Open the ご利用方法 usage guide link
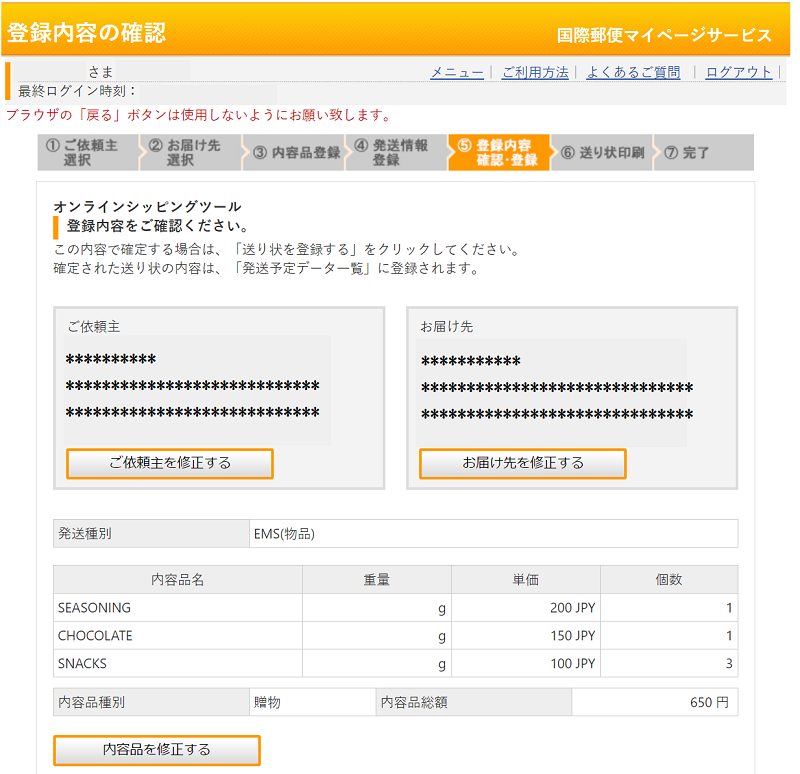Image resolution: width=800 pixels, height=774 pixels. click(x=534, y=72)
